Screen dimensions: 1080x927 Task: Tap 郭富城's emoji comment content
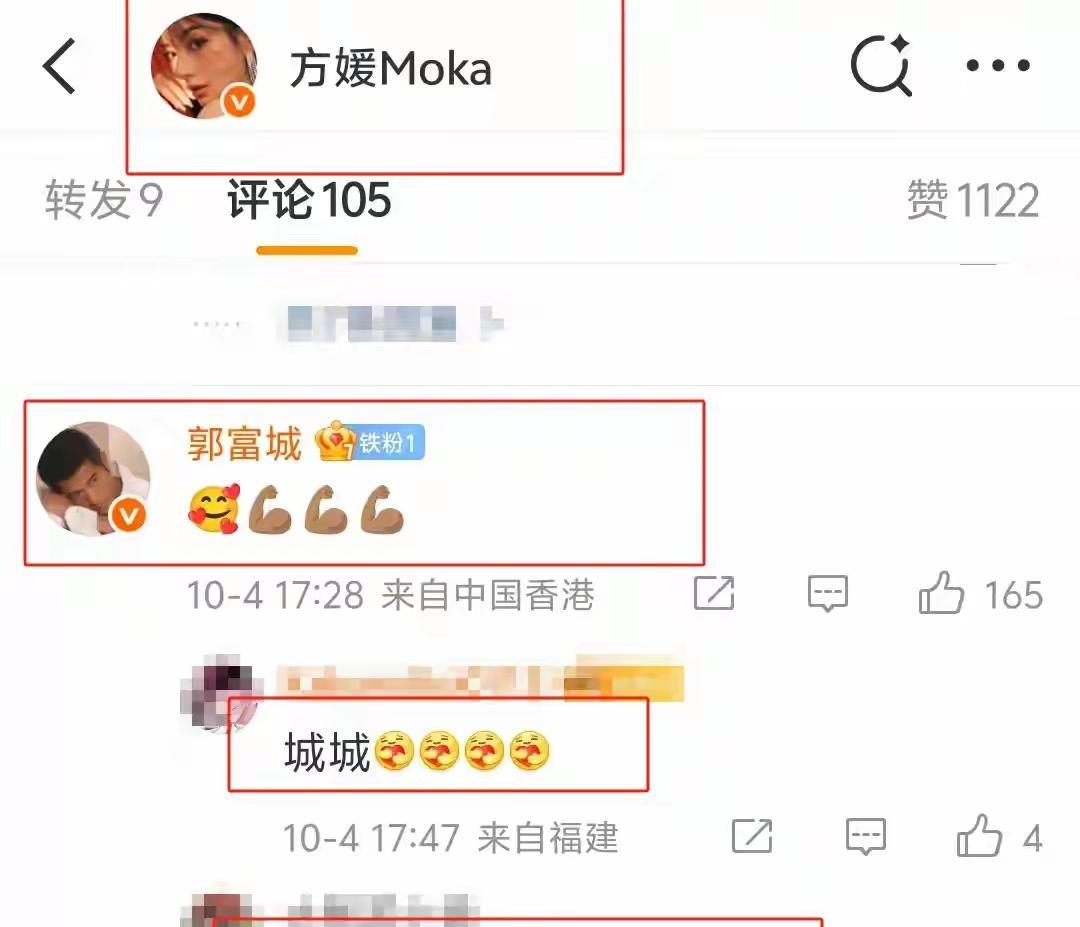coord(295,510)
